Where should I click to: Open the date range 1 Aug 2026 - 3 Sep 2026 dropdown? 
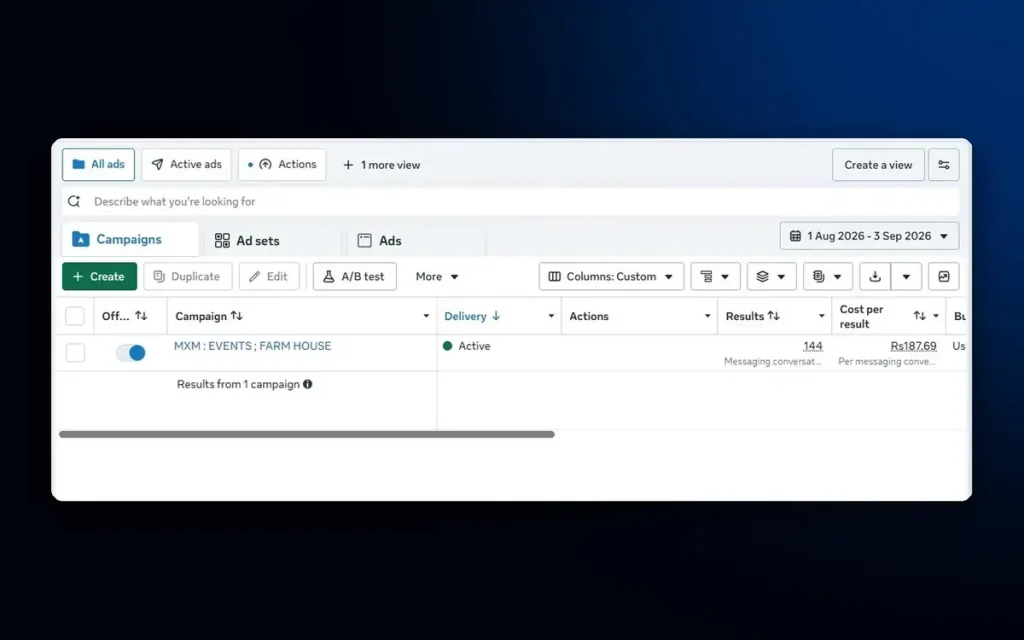[869, 236]
